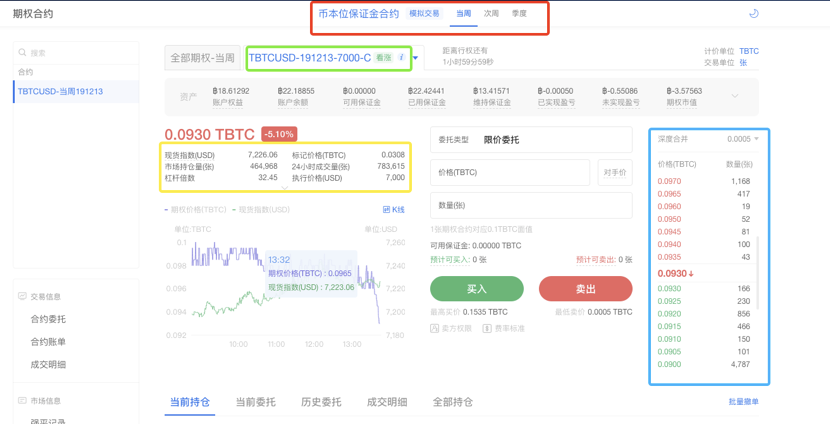Expand the assets row chevron
This screenshot has width=830, height=424.
[x=735, y=96]
